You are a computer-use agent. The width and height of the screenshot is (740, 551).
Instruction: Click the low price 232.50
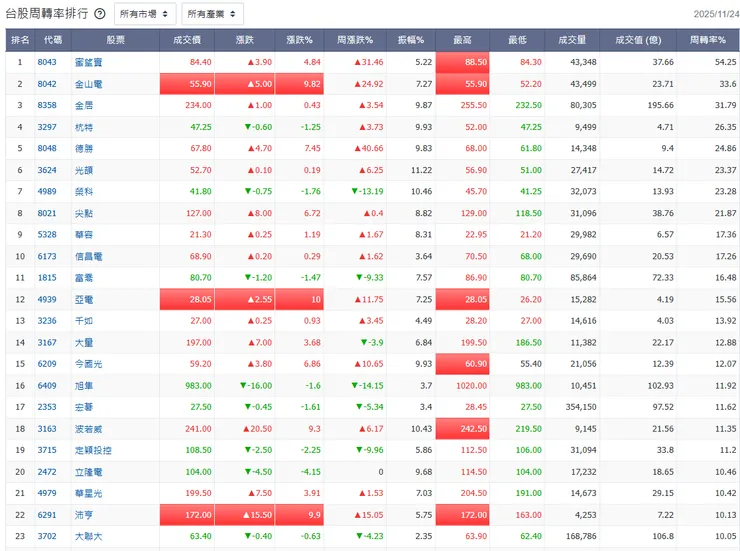click(x=529, y=105)
